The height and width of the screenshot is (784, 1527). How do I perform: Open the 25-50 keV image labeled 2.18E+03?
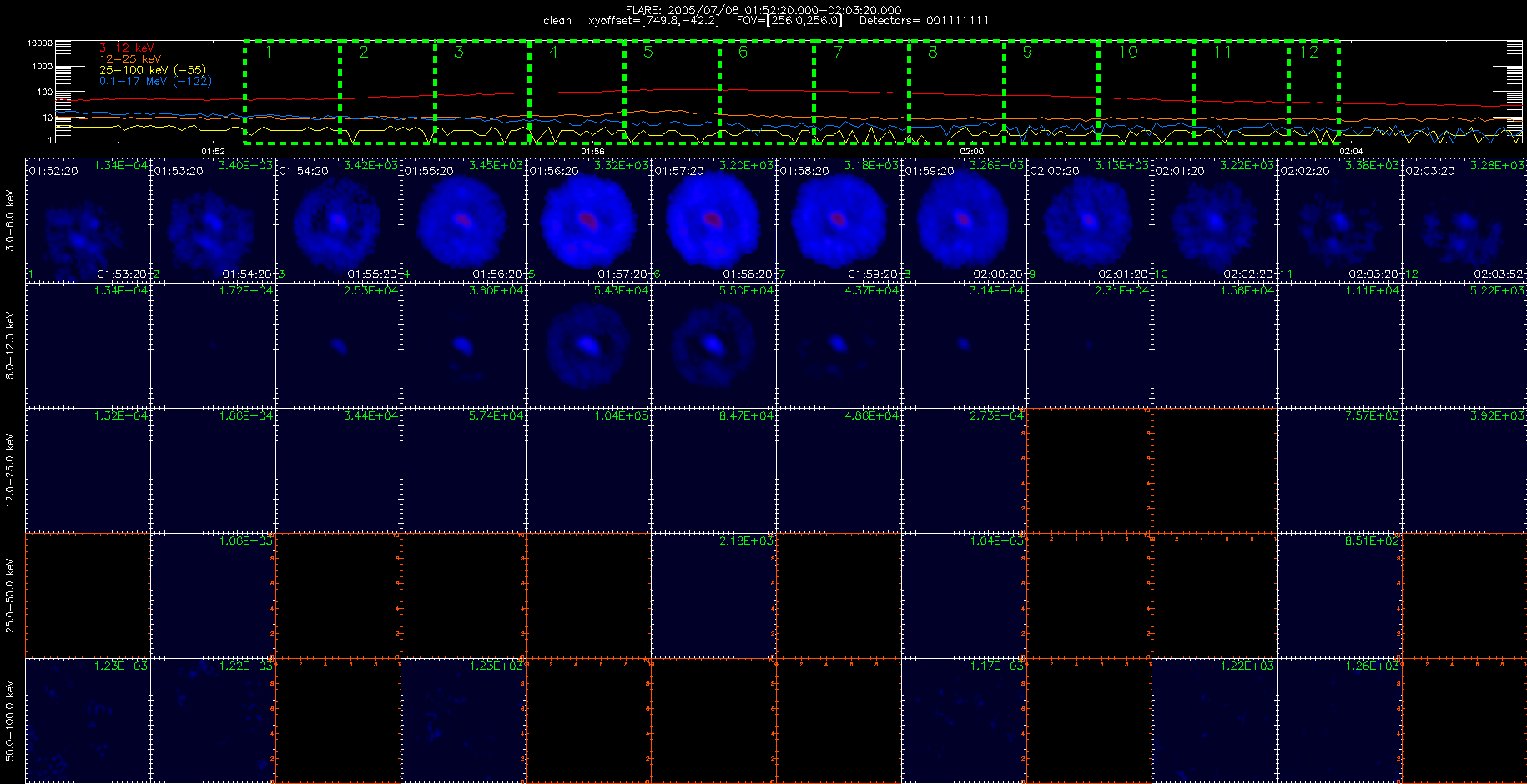713,596
